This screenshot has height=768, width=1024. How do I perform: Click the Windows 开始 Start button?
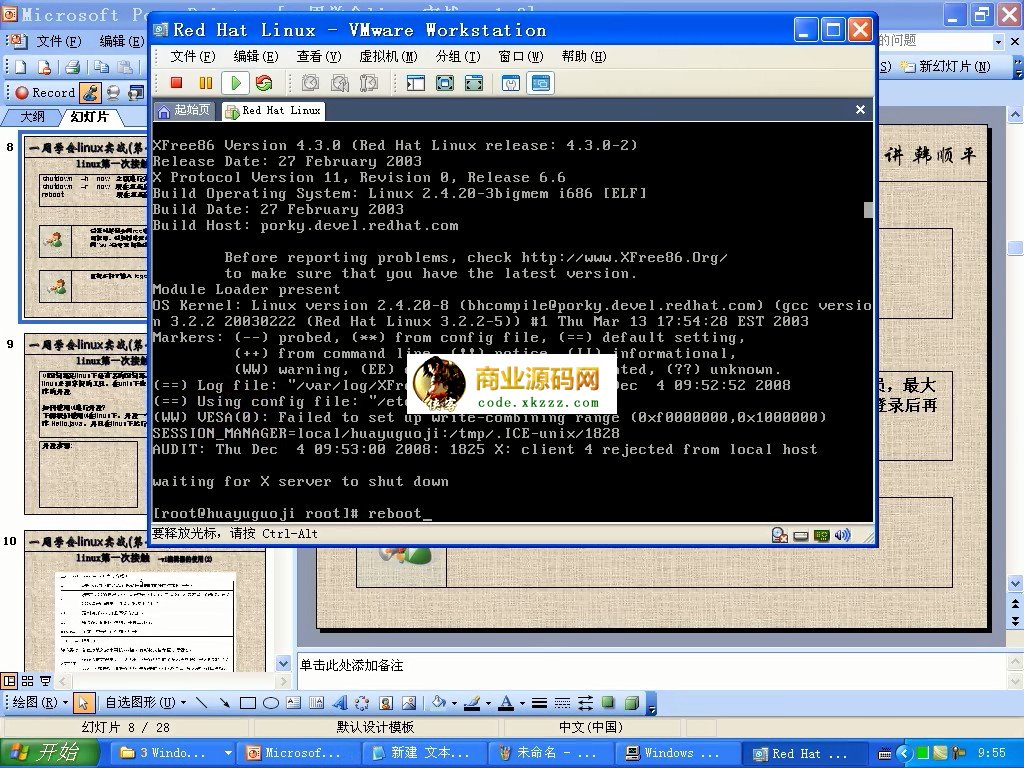[50, 753]
